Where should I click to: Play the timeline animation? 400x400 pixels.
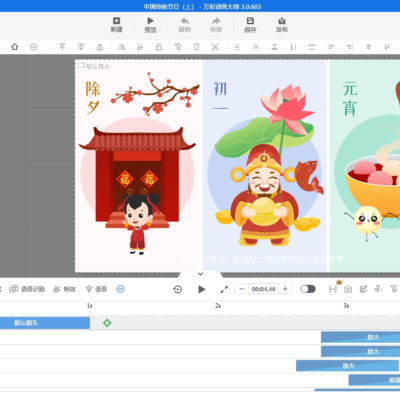tap(201, 289)
